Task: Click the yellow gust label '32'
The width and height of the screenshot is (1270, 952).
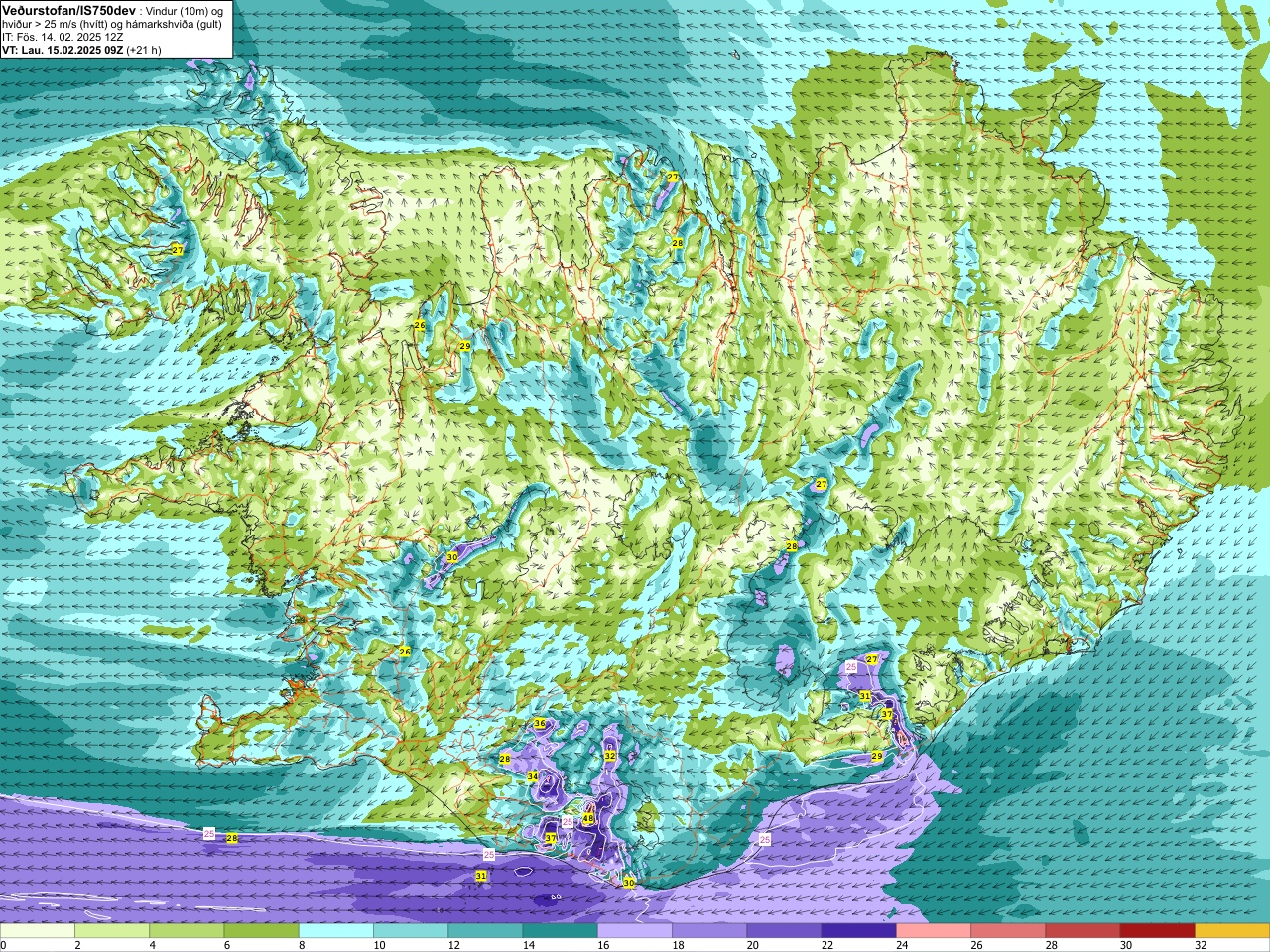Action: pyautogui.click(x=610, y=756)
